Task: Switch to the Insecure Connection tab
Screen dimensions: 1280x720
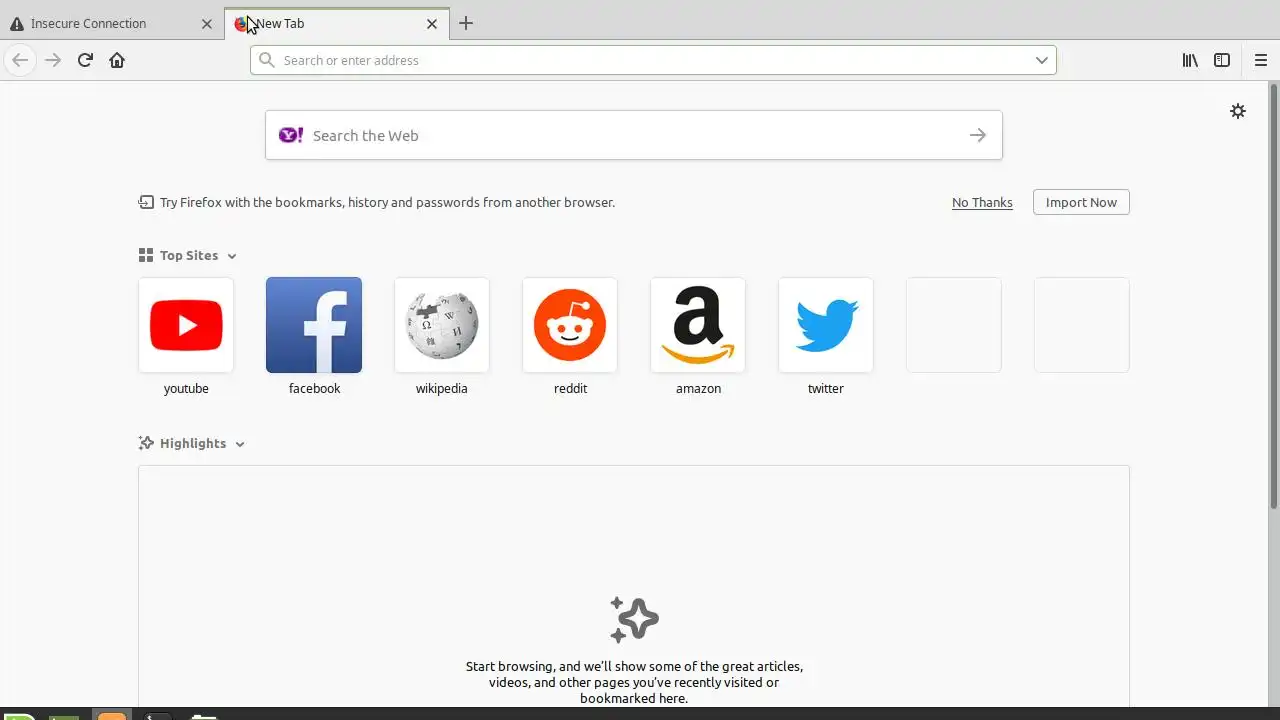Action: [x=112, y=23]
